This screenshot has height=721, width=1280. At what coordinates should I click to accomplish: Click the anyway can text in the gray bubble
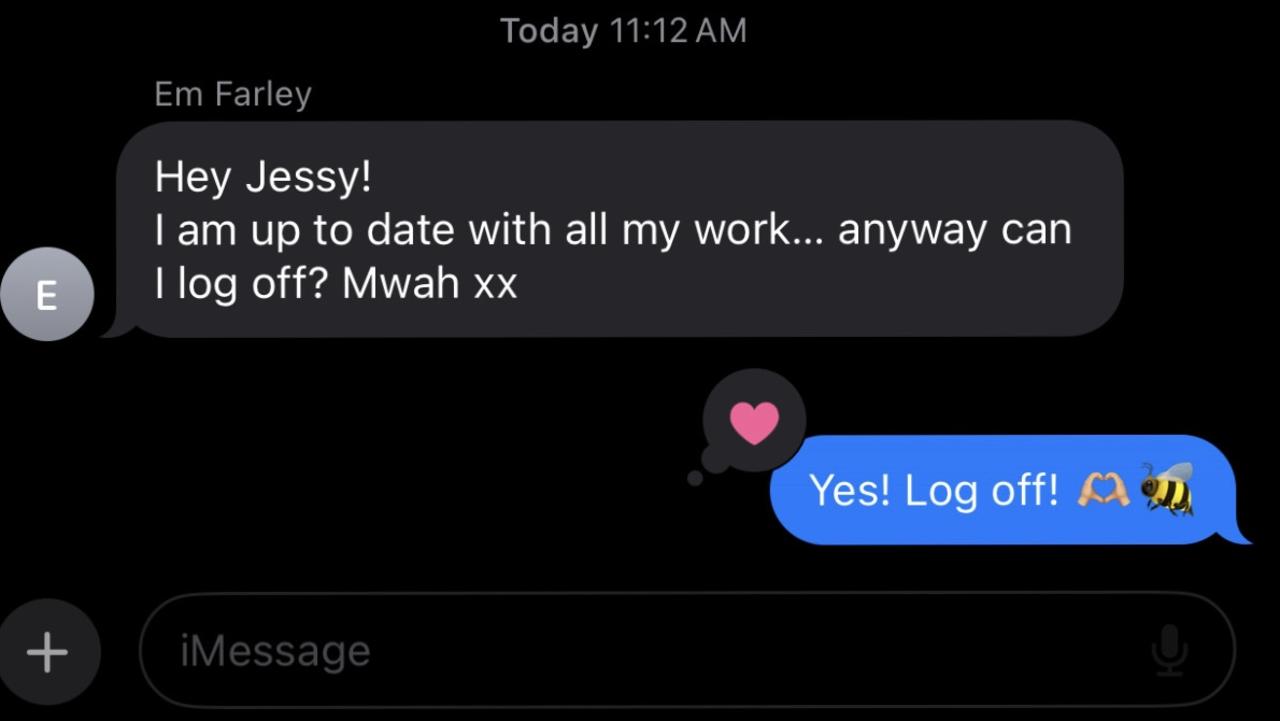[x=955, y=231]
